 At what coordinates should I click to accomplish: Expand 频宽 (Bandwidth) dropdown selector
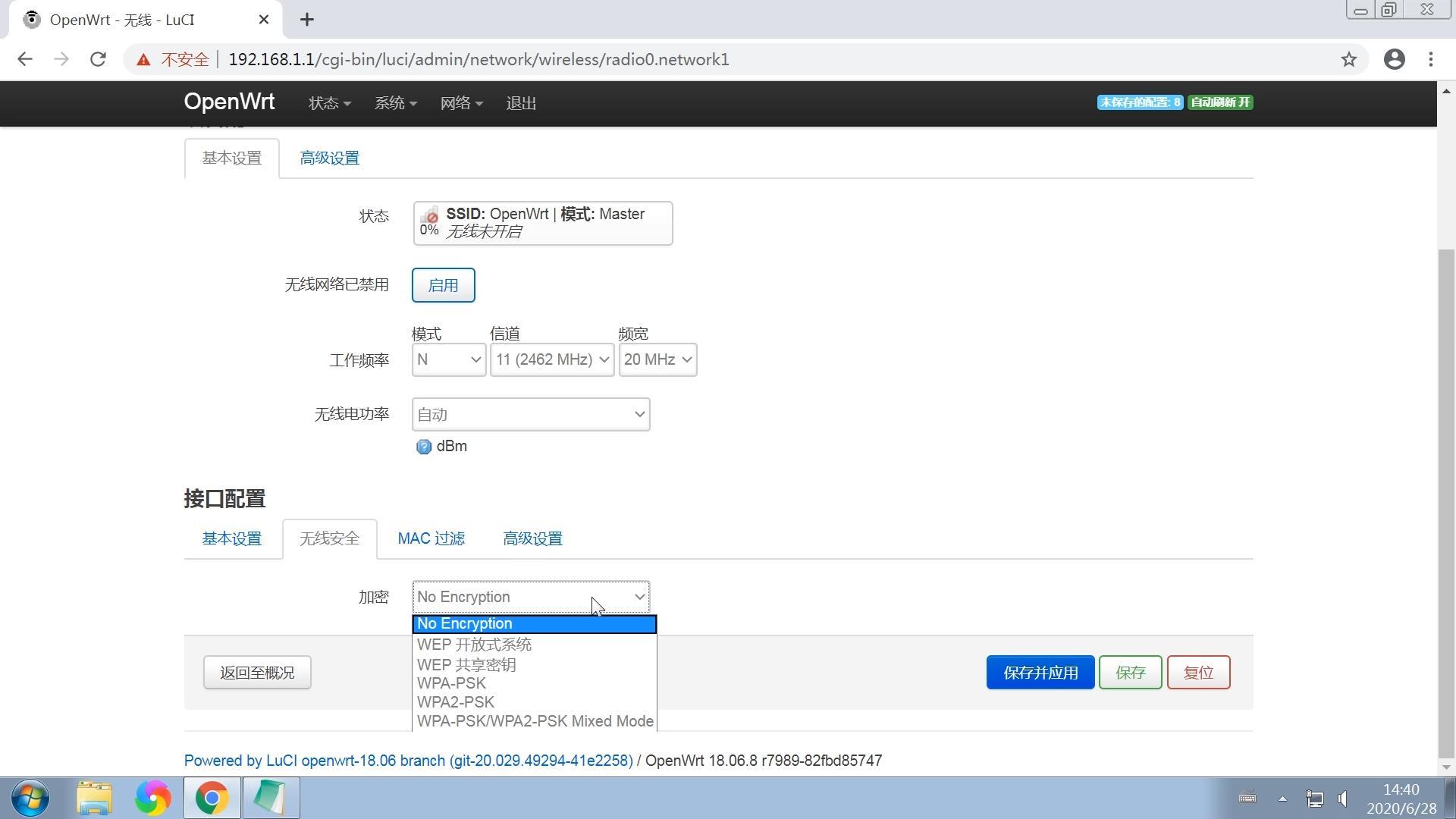(x=657, y=360)
